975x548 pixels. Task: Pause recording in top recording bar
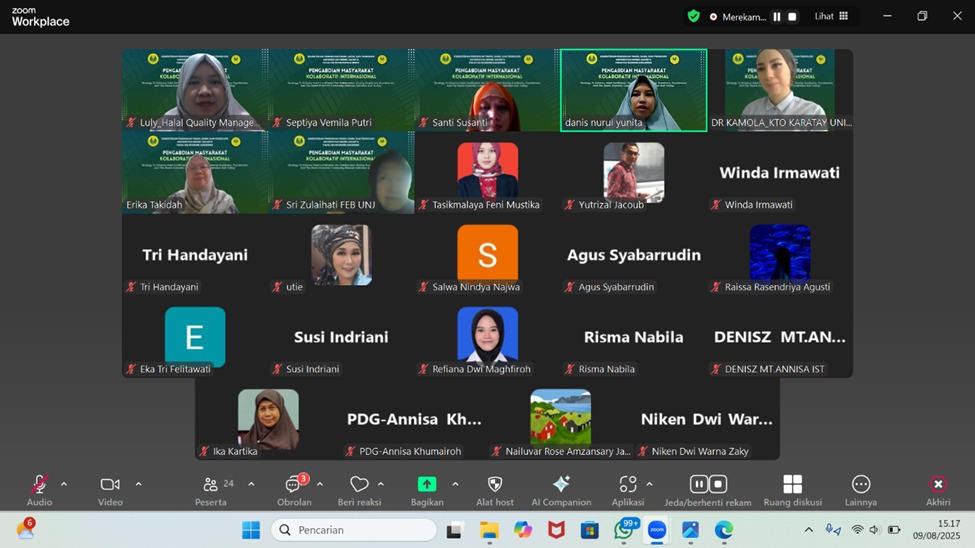pos(777,17)
